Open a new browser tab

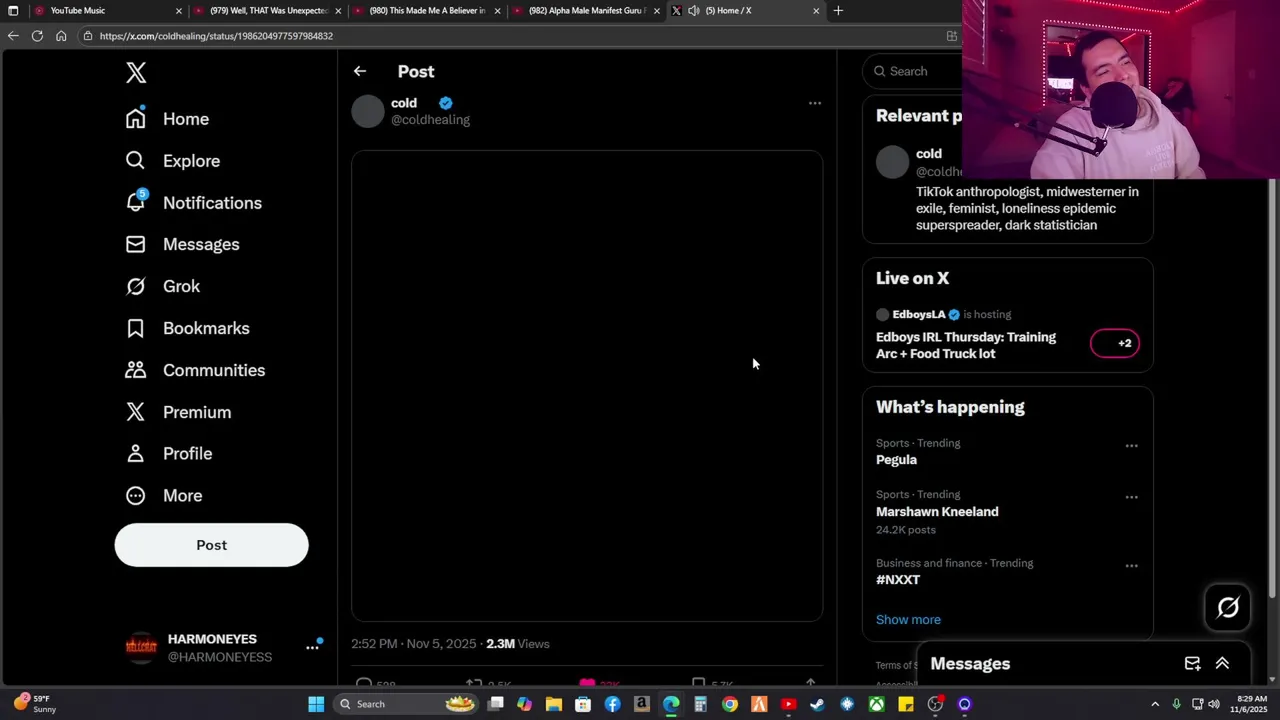838,11
